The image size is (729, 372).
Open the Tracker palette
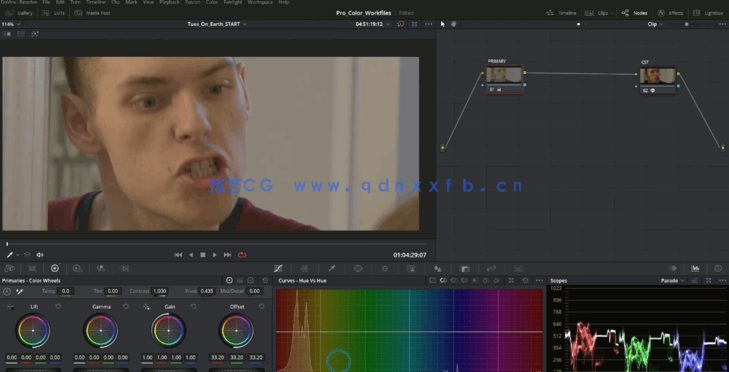385,268
